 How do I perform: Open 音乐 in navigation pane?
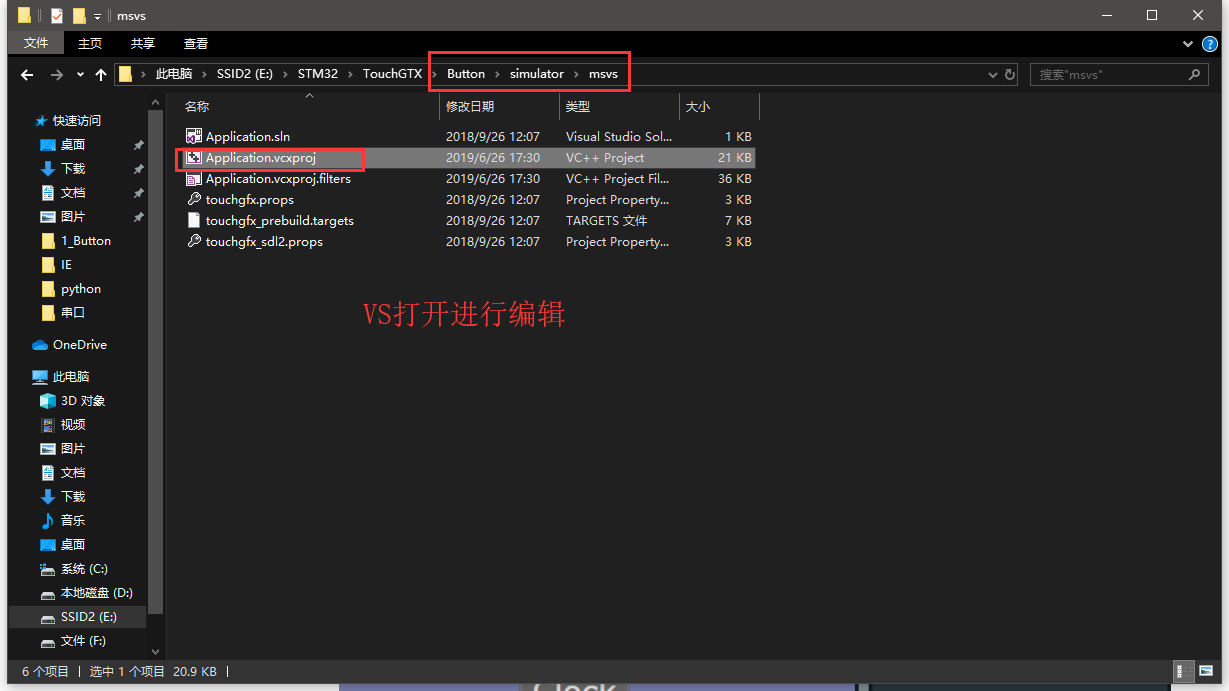tap(73, 521)
